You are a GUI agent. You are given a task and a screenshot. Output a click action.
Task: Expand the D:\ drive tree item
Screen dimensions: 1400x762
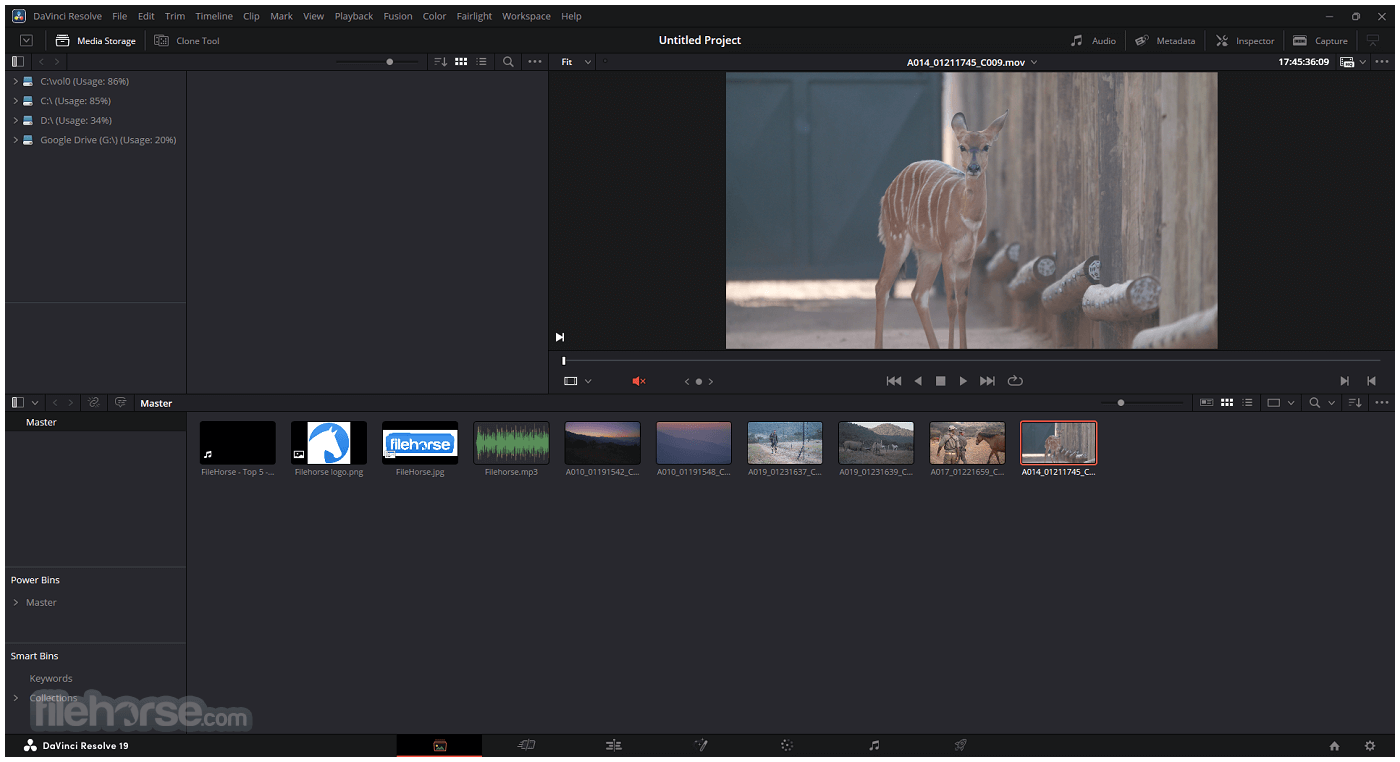point(16,121)
